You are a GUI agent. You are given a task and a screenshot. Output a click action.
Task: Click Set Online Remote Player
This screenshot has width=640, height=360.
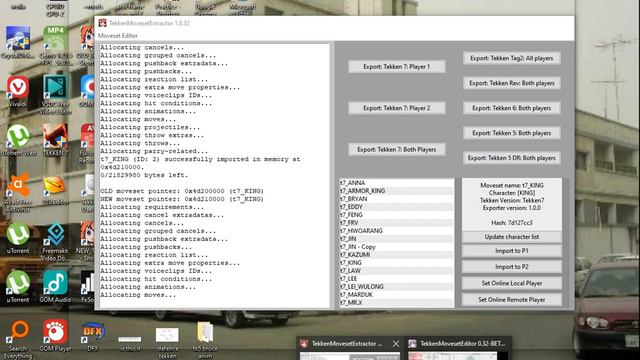(512, 299)
